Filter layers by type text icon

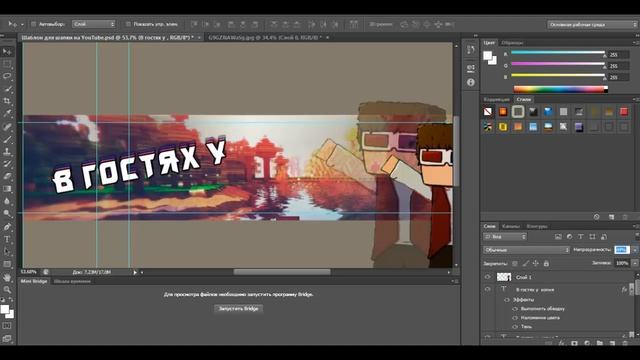tap(581, 237)
